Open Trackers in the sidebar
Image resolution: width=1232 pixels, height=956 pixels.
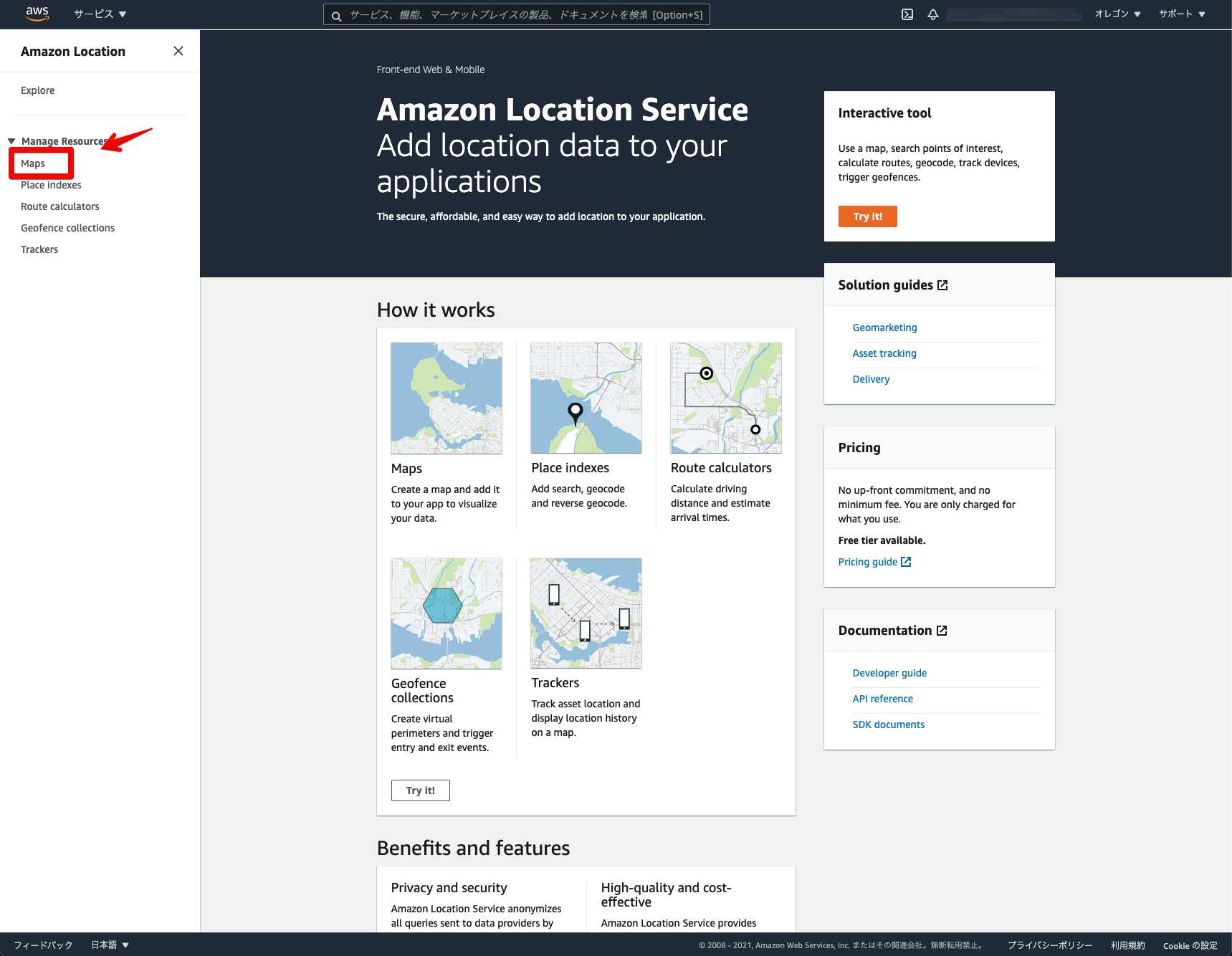click(x=39, y=249)
